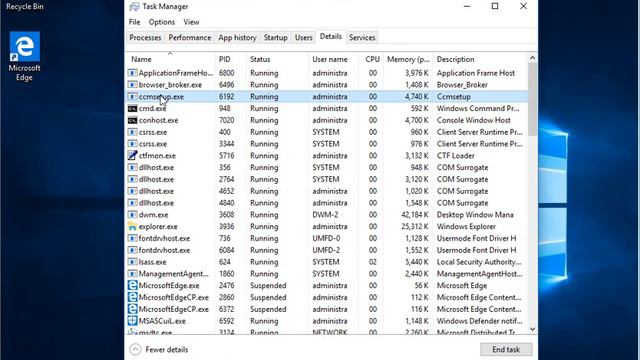Image resolution: width=640 pixels, height=360 pixels.
Task: Select the lsass.exe process name
Action: (152, 262)
